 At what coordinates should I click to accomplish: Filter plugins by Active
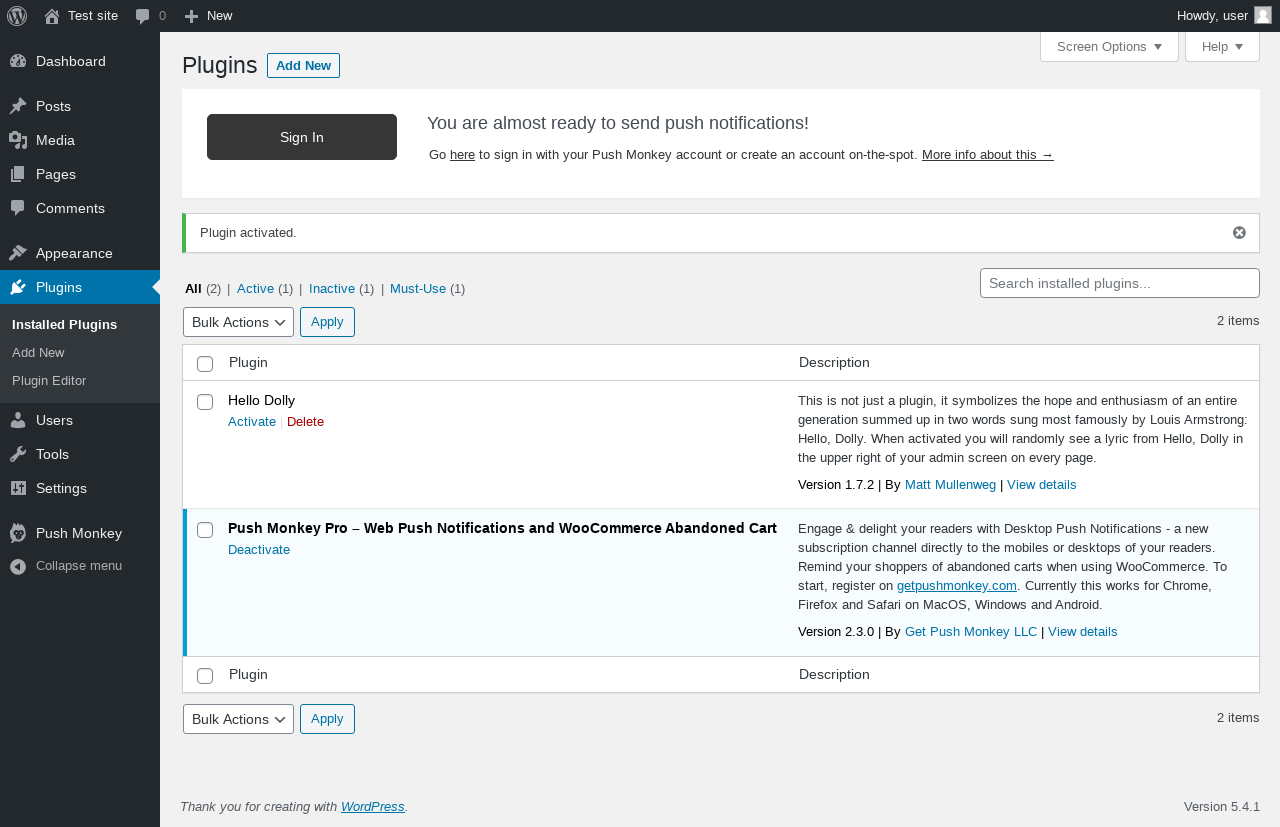click(x=255, y=288)
